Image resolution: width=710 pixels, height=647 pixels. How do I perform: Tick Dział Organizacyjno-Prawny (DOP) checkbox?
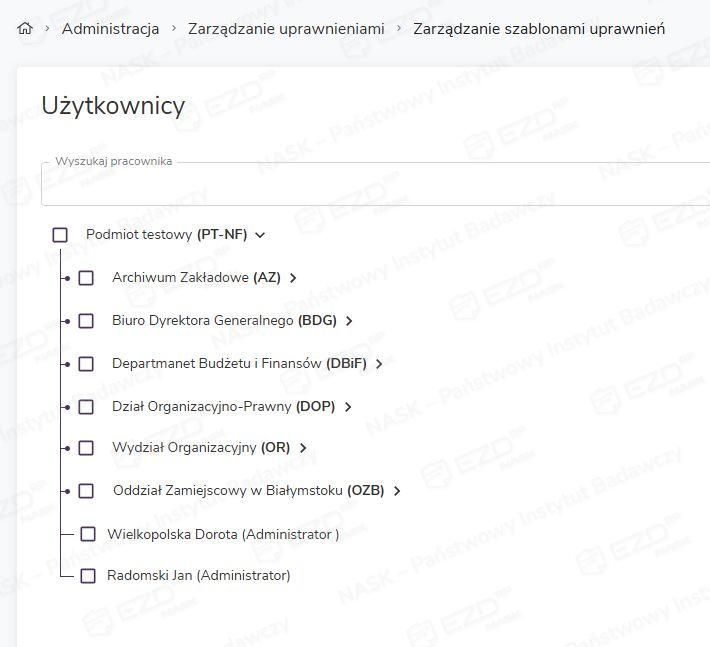tap(86, 407)
